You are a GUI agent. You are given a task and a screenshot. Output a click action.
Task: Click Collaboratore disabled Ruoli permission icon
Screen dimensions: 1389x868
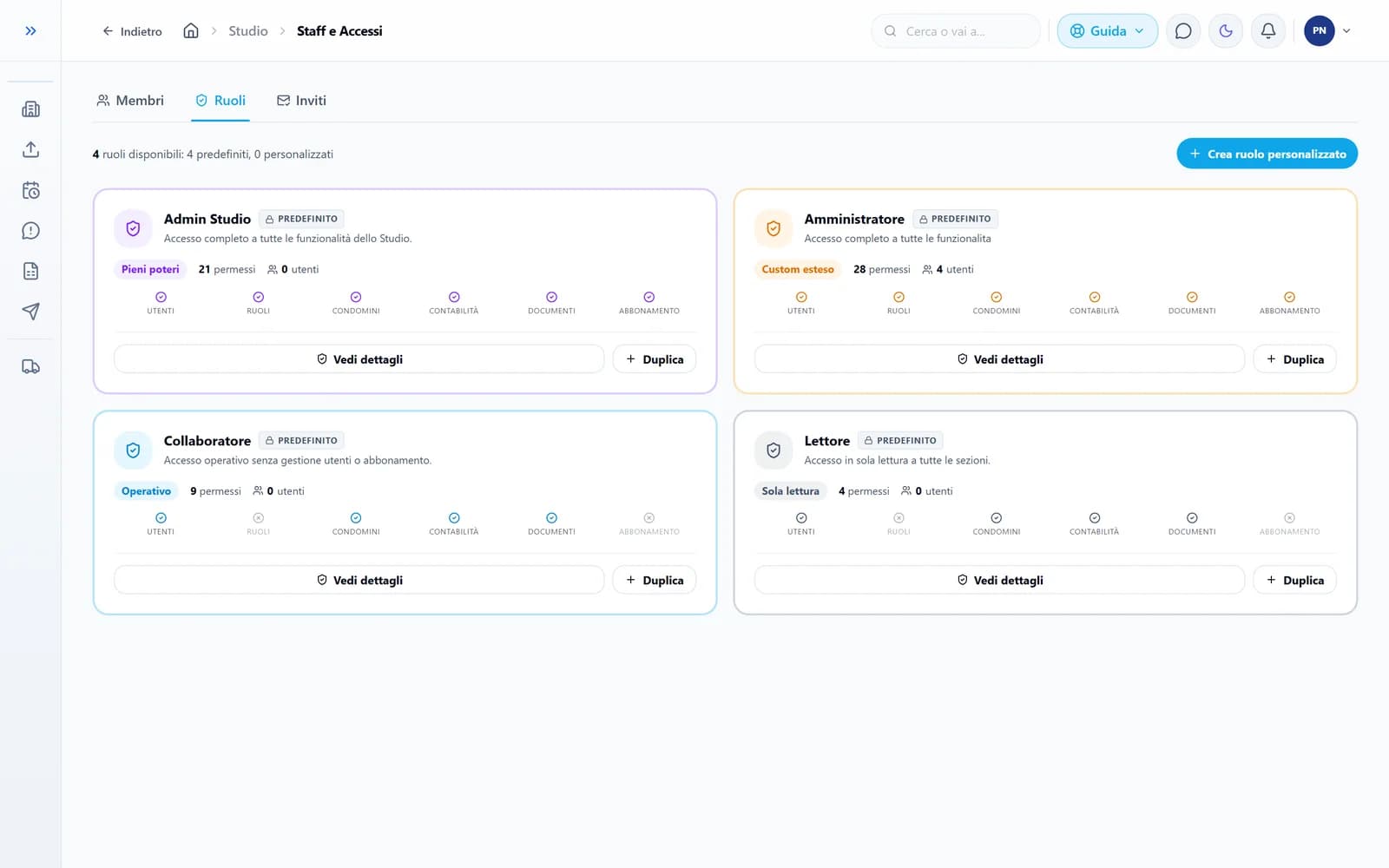[x=258, y=518]
